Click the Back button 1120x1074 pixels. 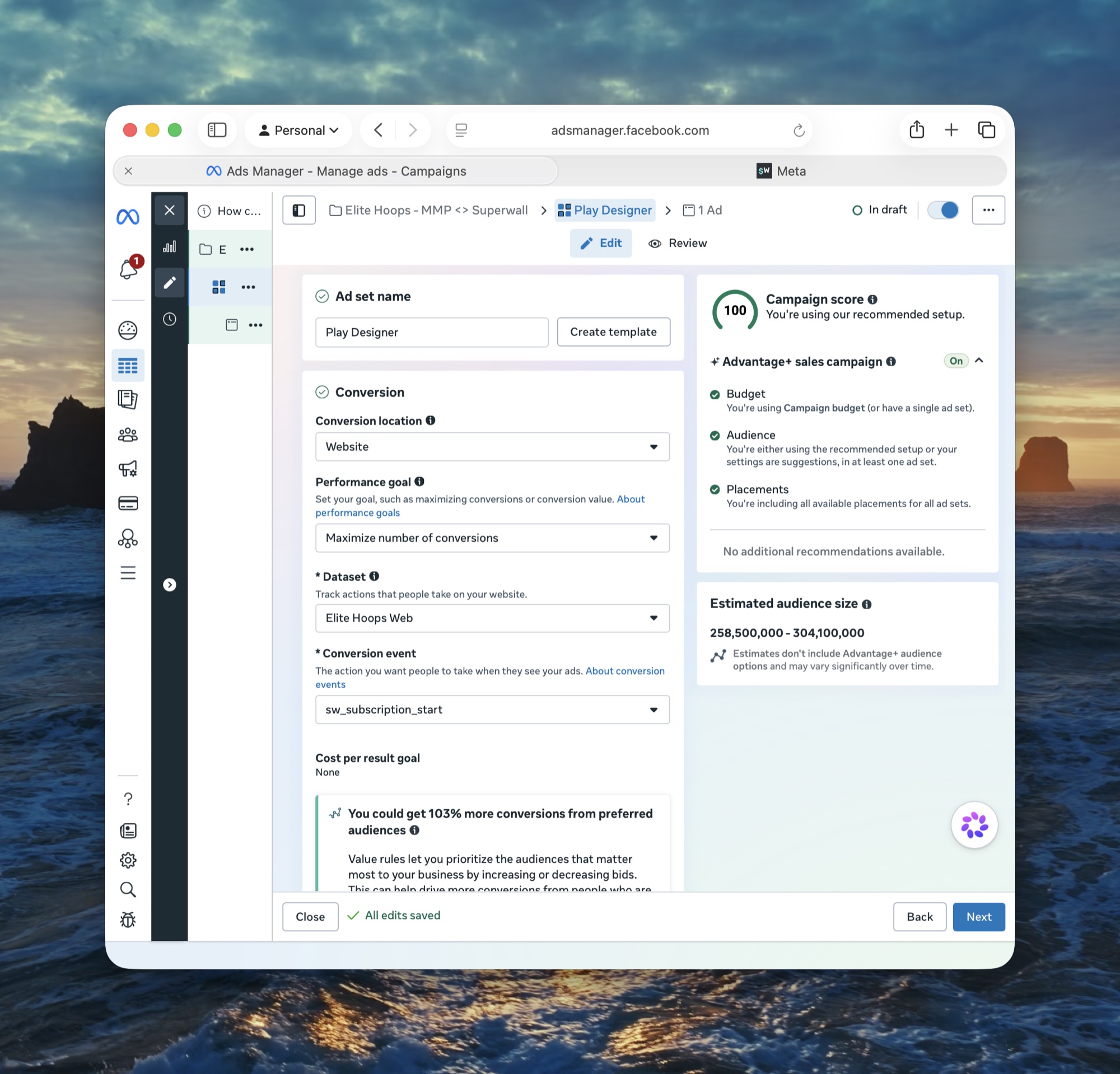pyautogui.click(x=920, y=916)
